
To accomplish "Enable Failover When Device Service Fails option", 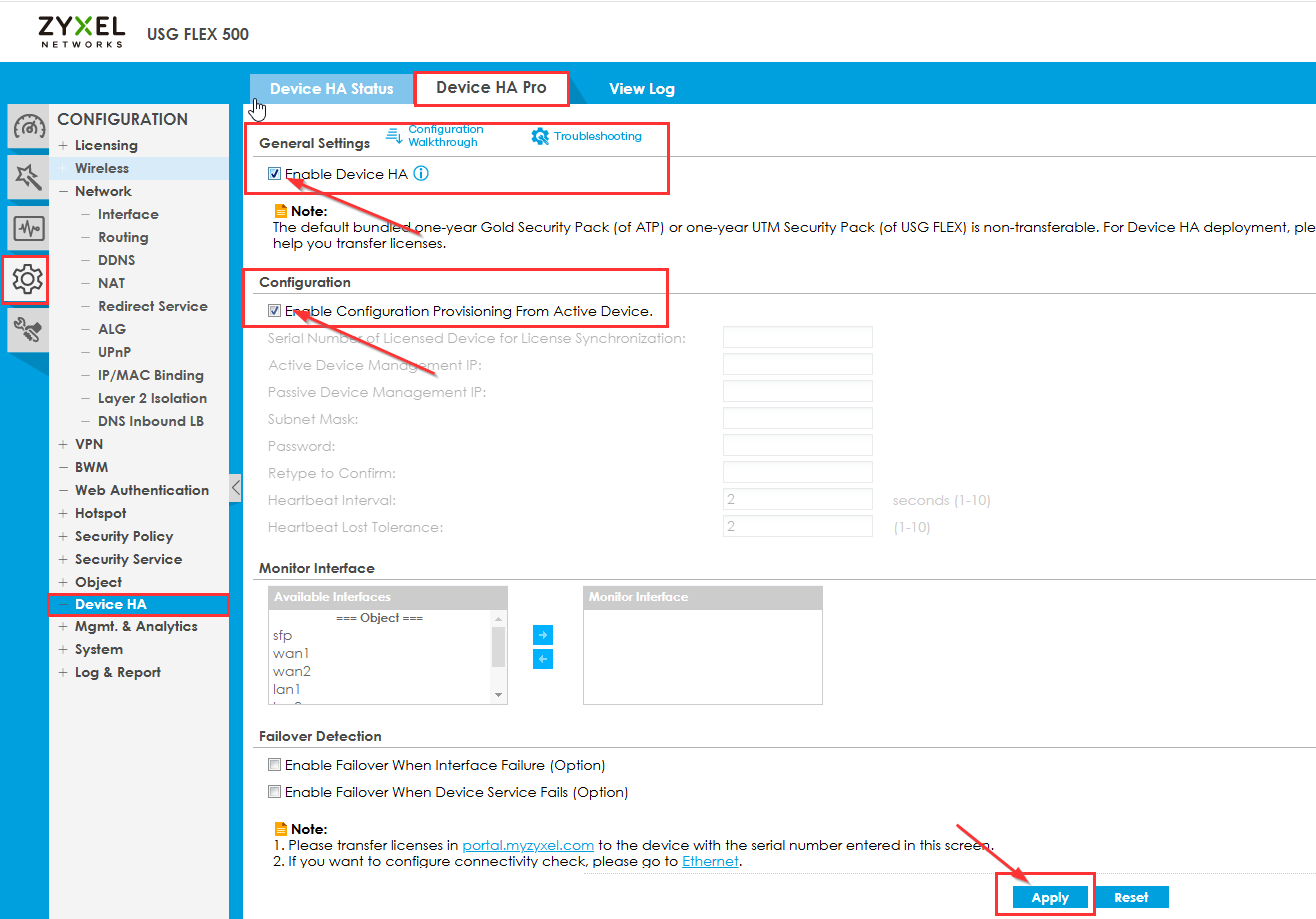I will (274, 791).
